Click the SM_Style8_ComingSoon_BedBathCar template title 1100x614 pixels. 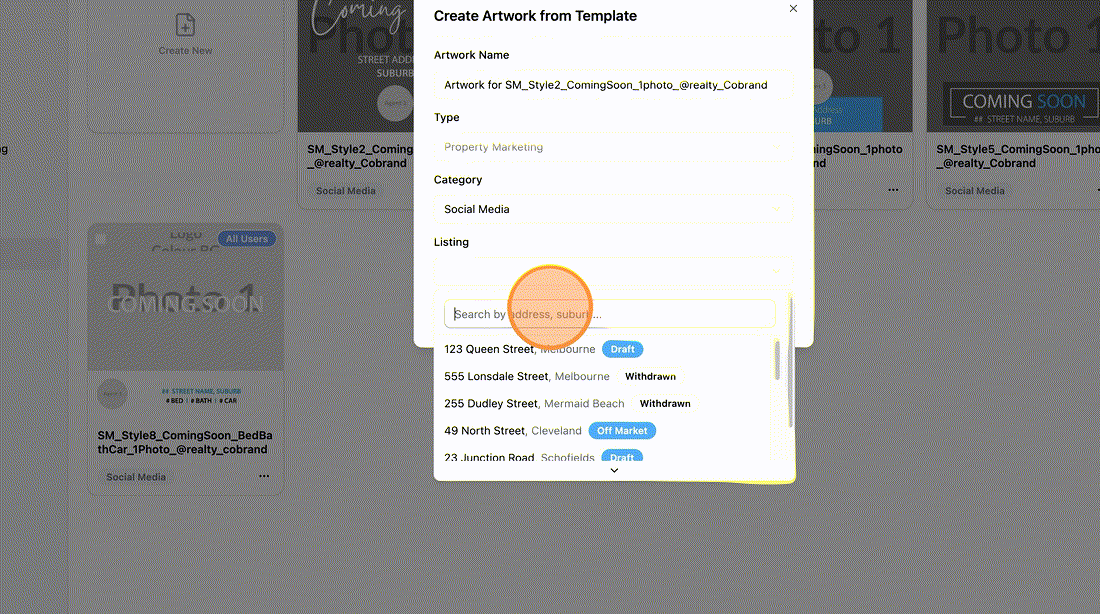coord(185,442)
